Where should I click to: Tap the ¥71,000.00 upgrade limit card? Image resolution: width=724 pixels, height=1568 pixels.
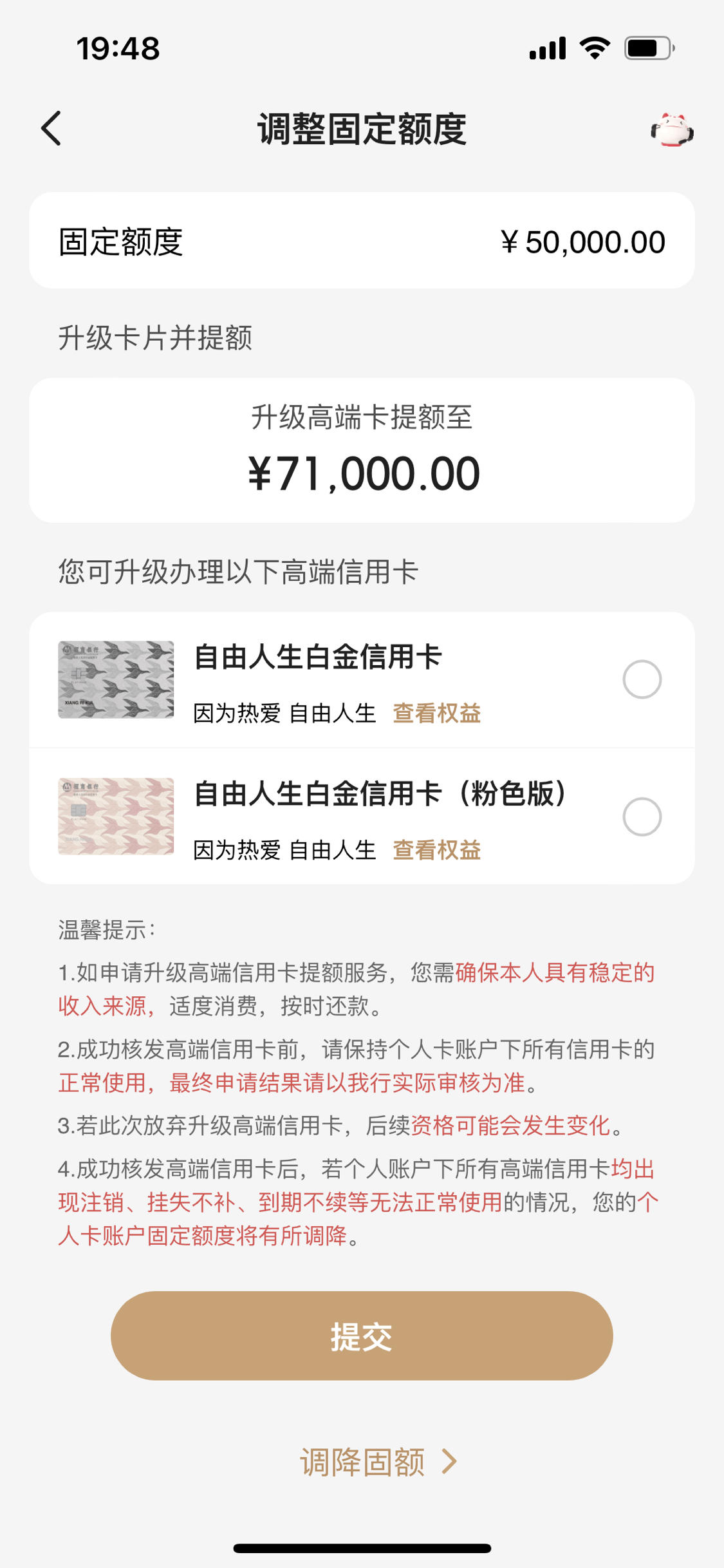(x=362, y=450)
